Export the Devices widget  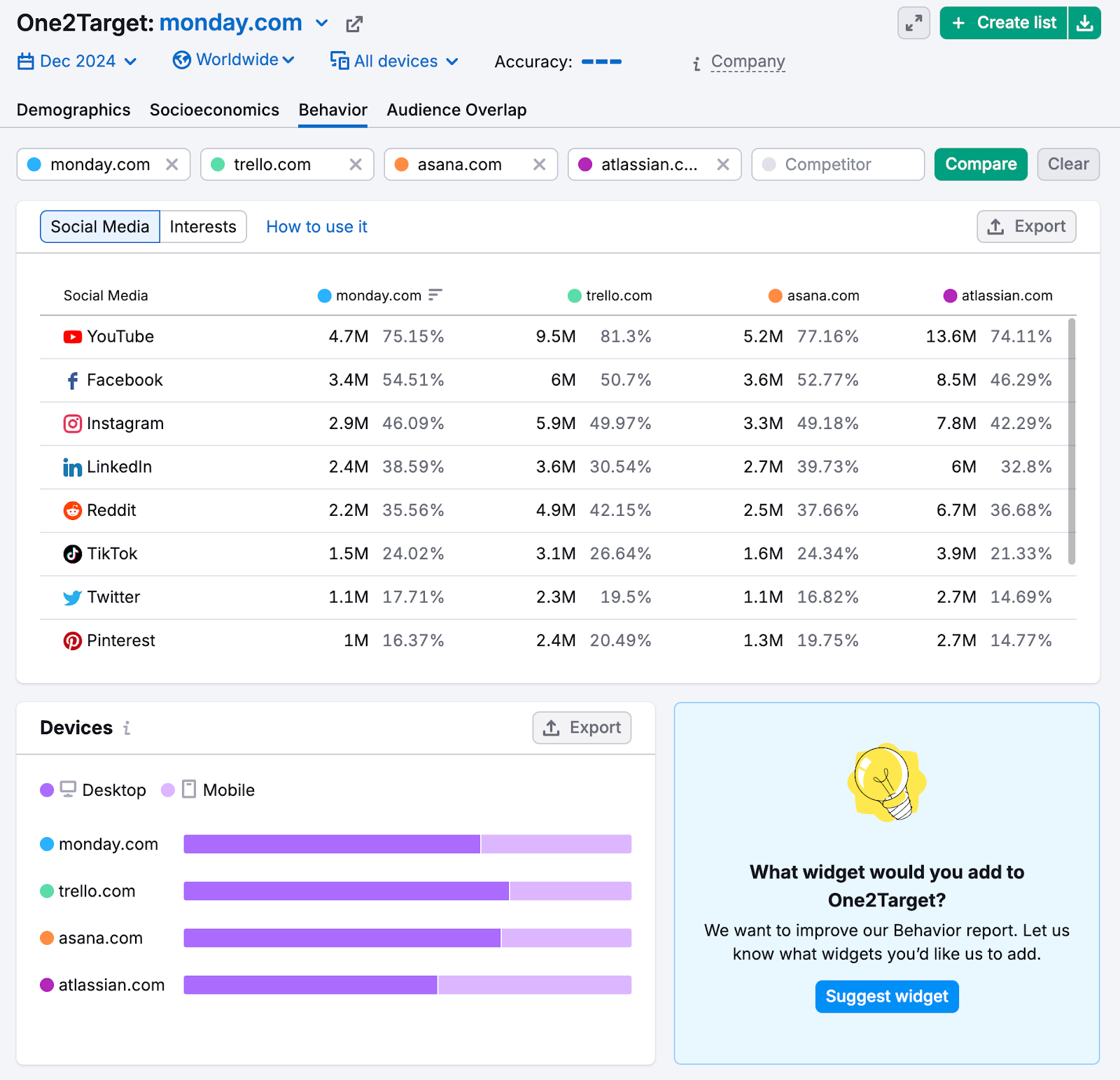[x=582, y=728]
